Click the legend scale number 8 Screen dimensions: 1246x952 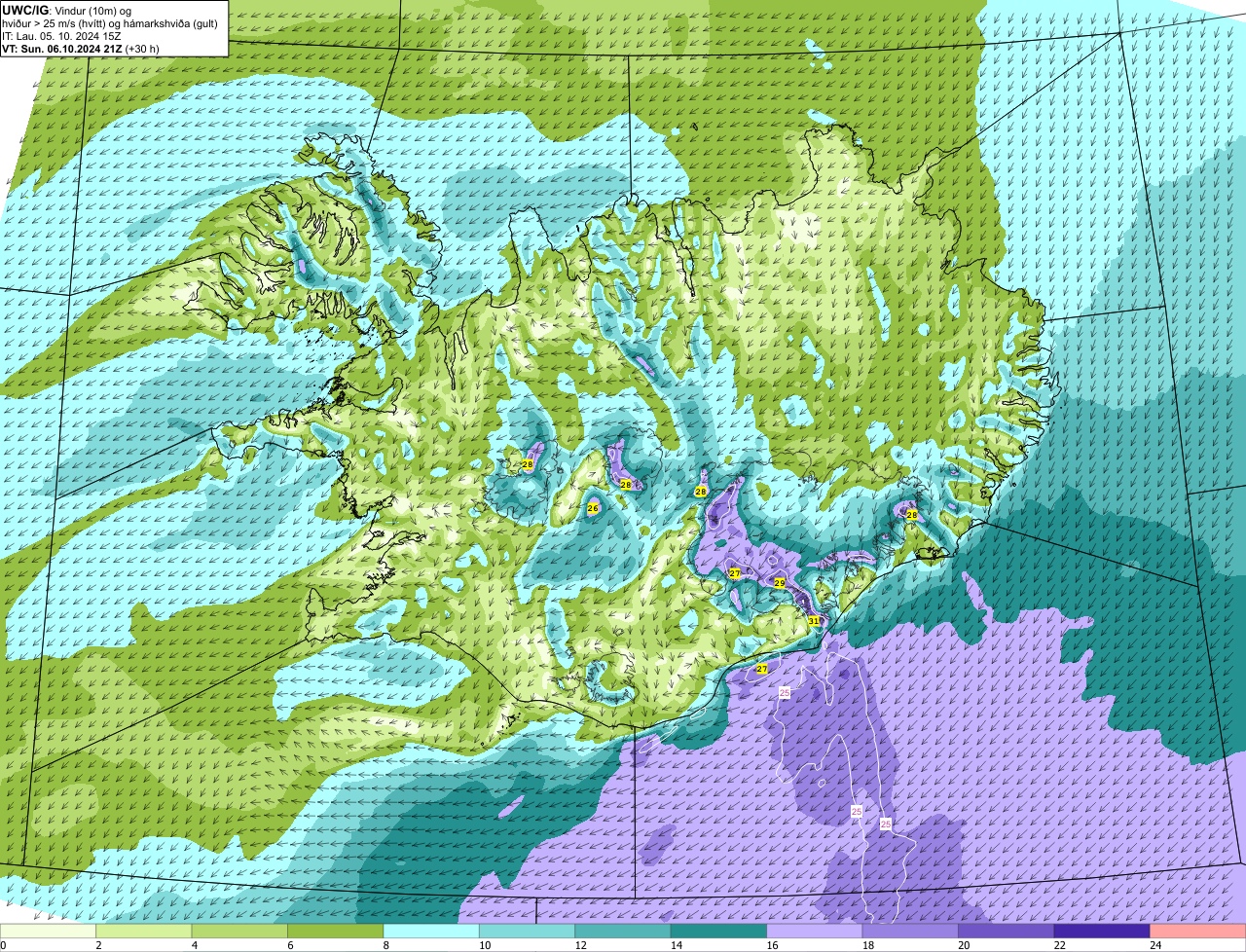(385, 945)
